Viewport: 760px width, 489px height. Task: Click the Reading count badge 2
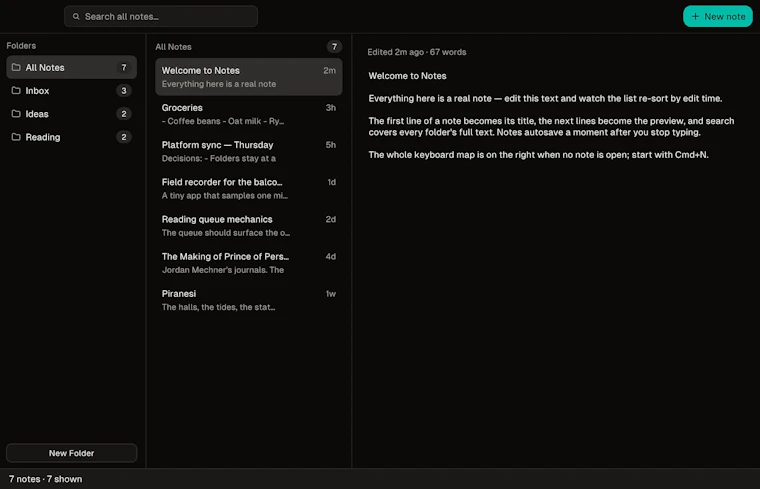click(x=124, y=137)
